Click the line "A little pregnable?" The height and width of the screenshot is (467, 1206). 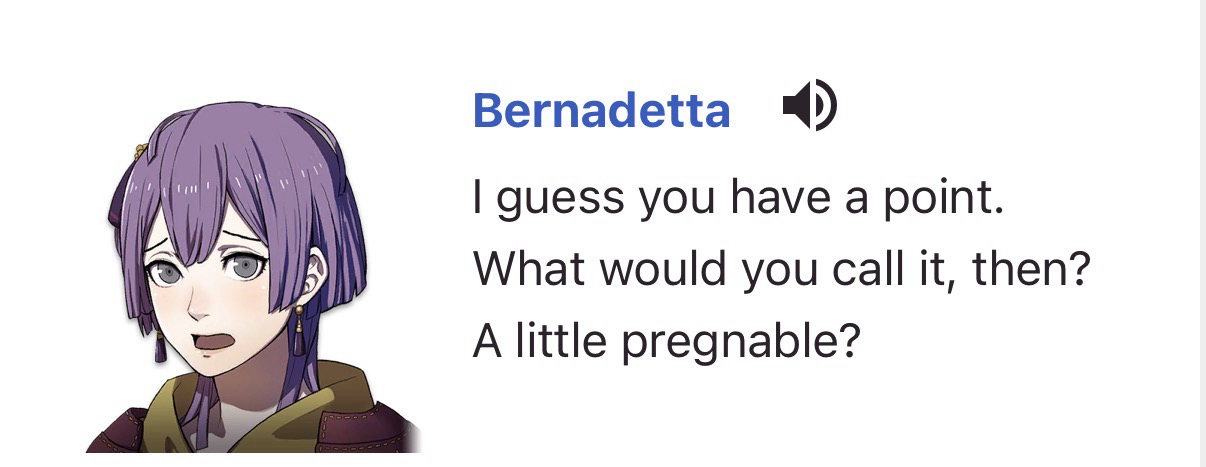(666, 342)
